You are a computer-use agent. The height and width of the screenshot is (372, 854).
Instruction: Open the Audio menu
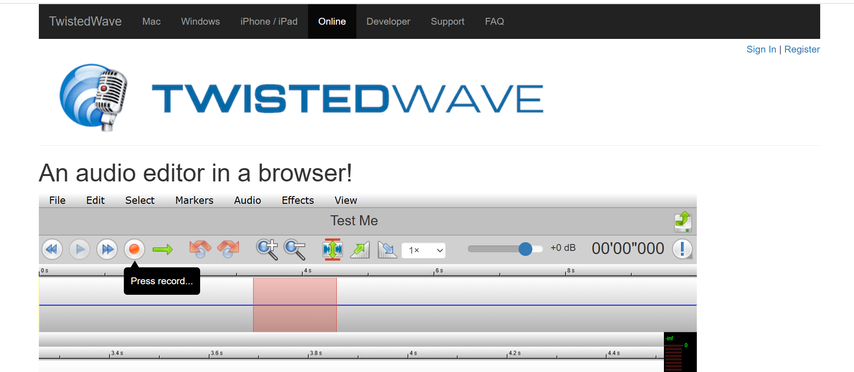(247, 200)
